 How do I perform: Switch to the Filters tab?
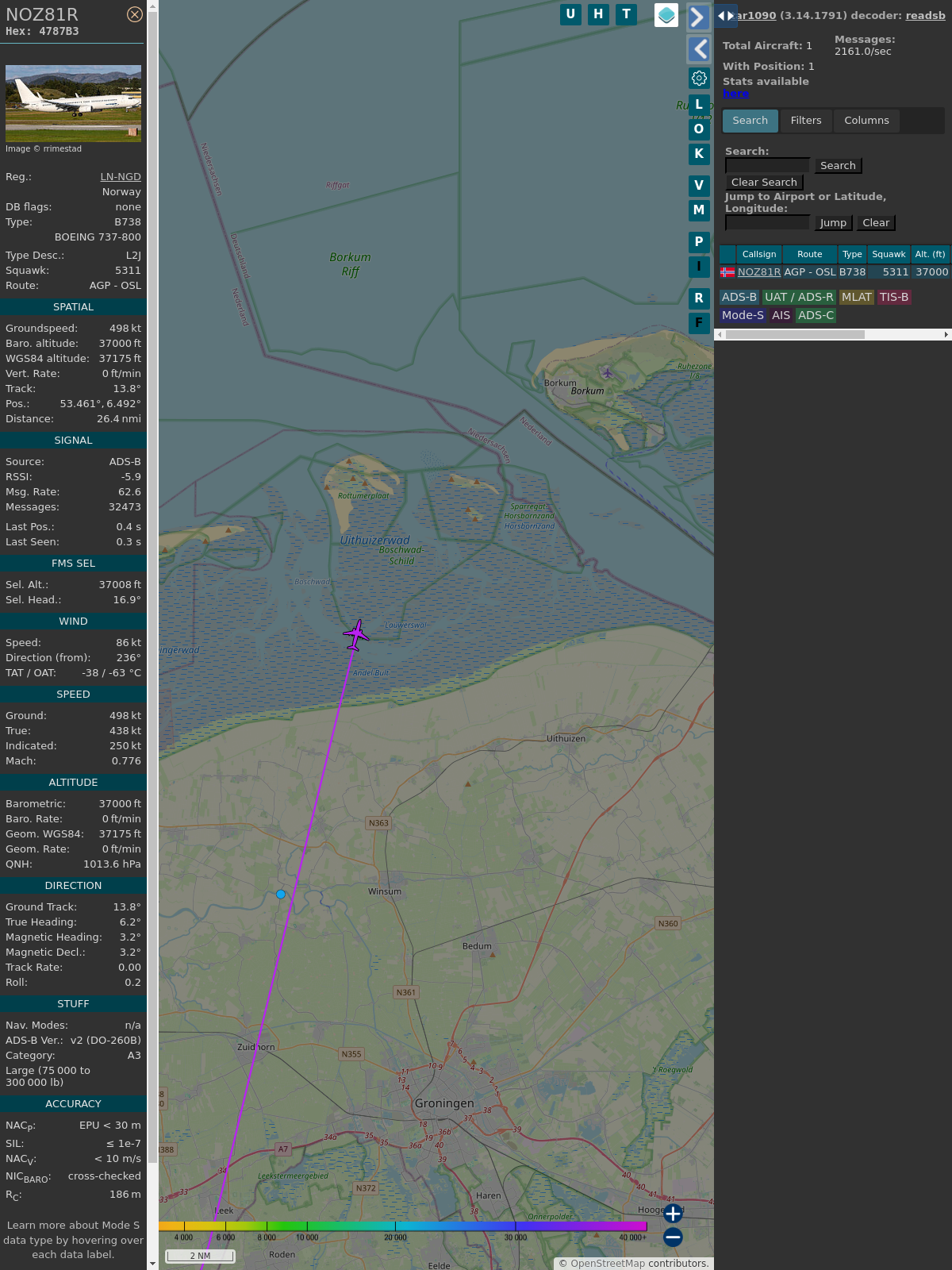pos(805,121)
